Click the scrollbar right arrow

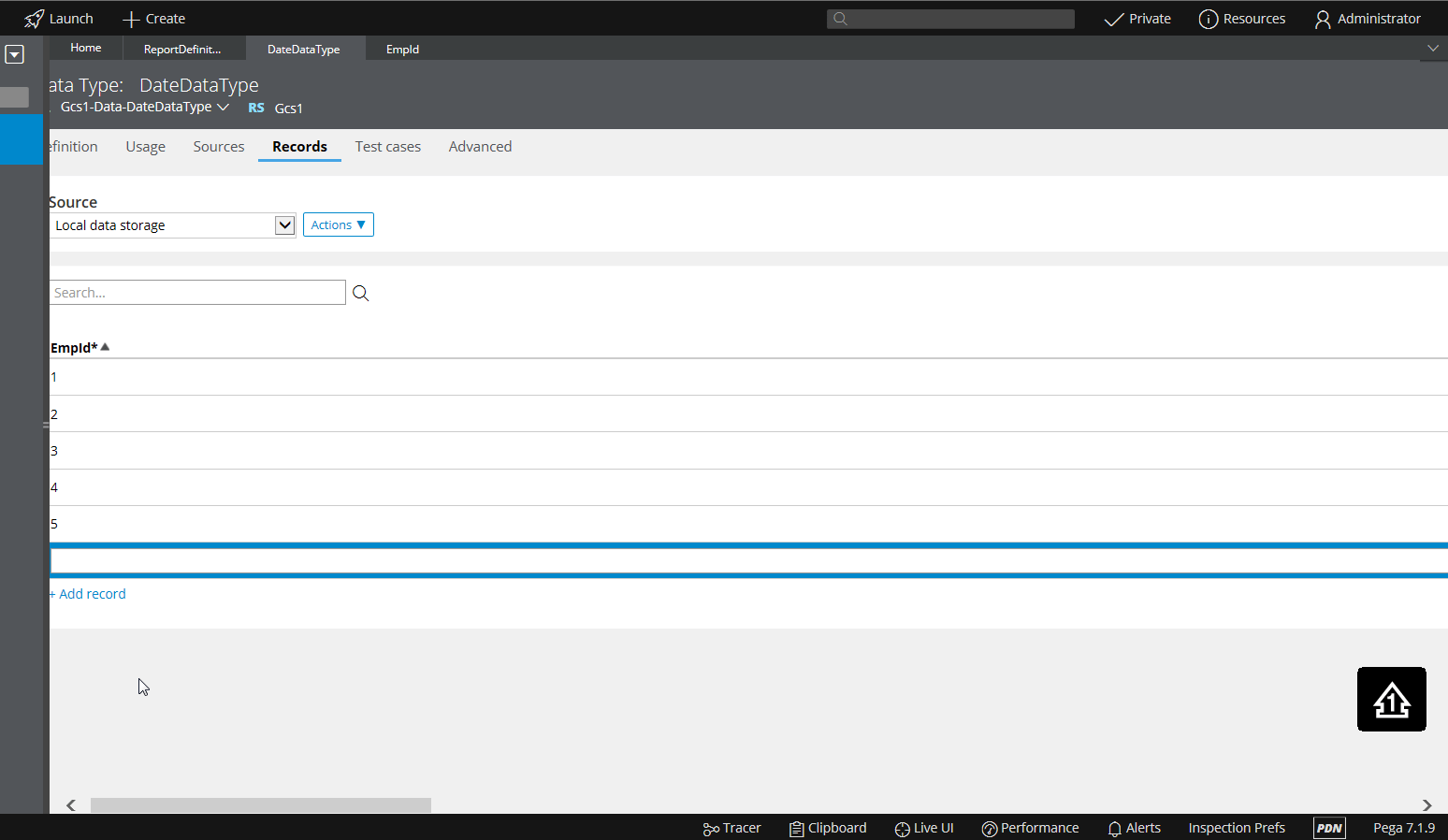click(x=1426, y=805)
